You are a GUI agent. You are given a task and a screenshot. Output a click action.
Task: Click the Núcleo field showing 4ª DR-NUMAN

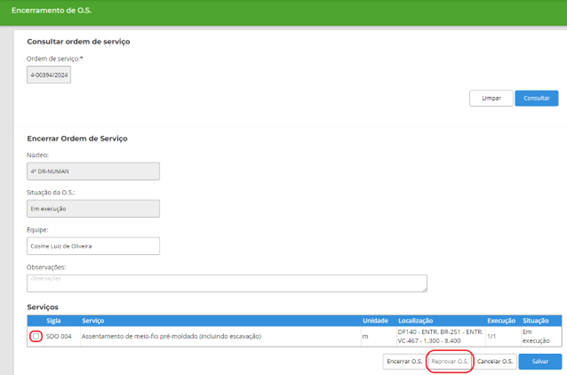[93, 171]
